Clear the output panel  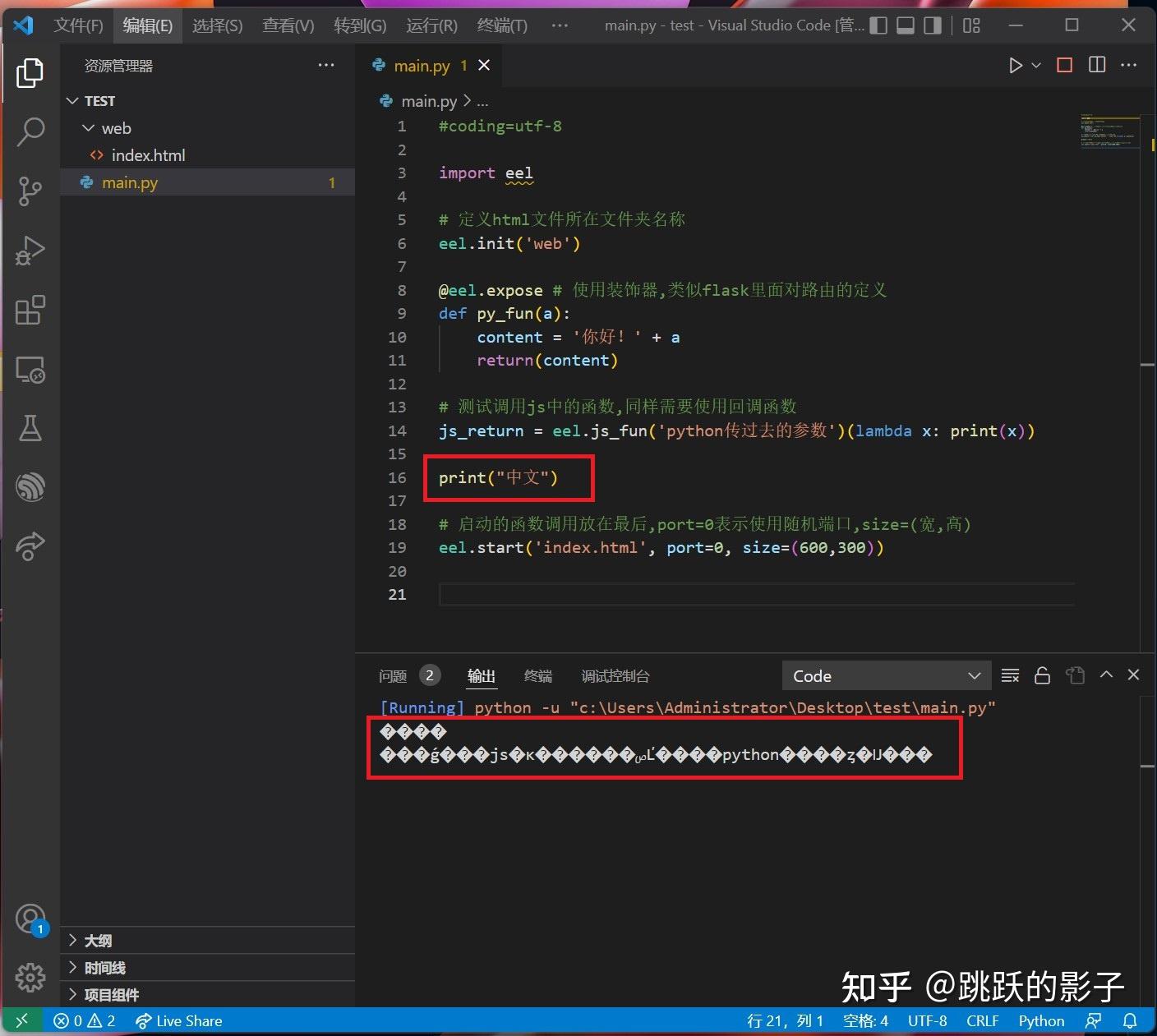coord(1011,676)
